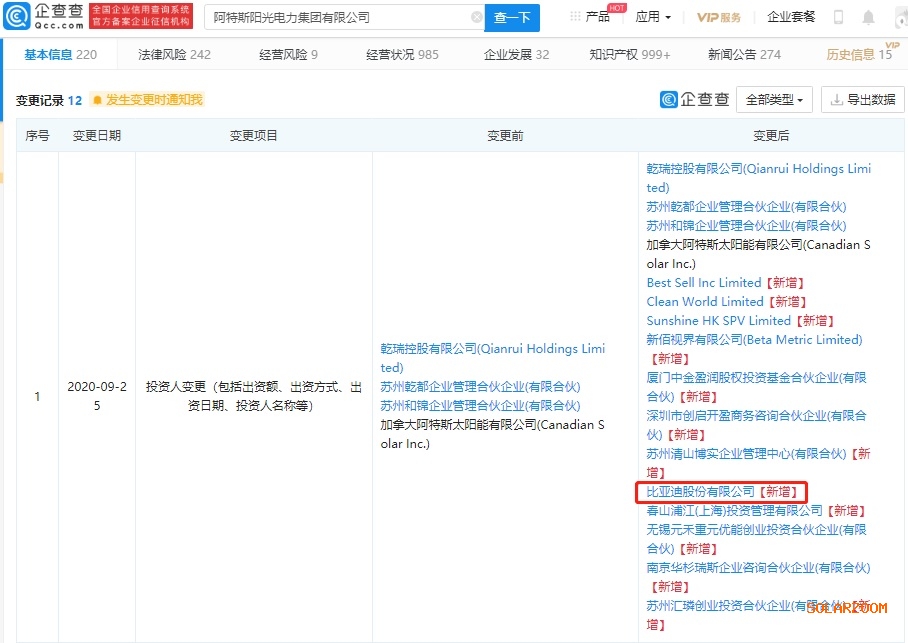Screen dimensions: 908x643
Task: Open the notifications bell
Action: (x=868, y=17)
